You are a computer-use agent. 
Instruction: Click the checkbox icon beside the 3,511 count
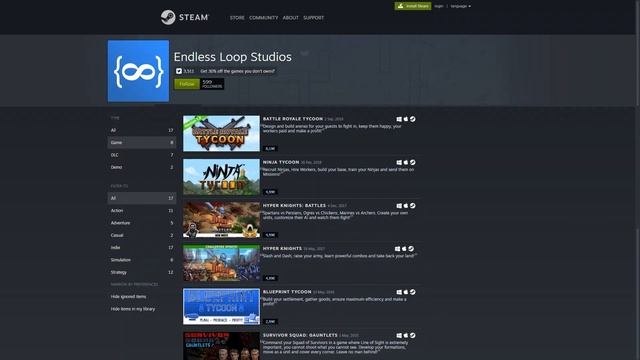[179, 71]
